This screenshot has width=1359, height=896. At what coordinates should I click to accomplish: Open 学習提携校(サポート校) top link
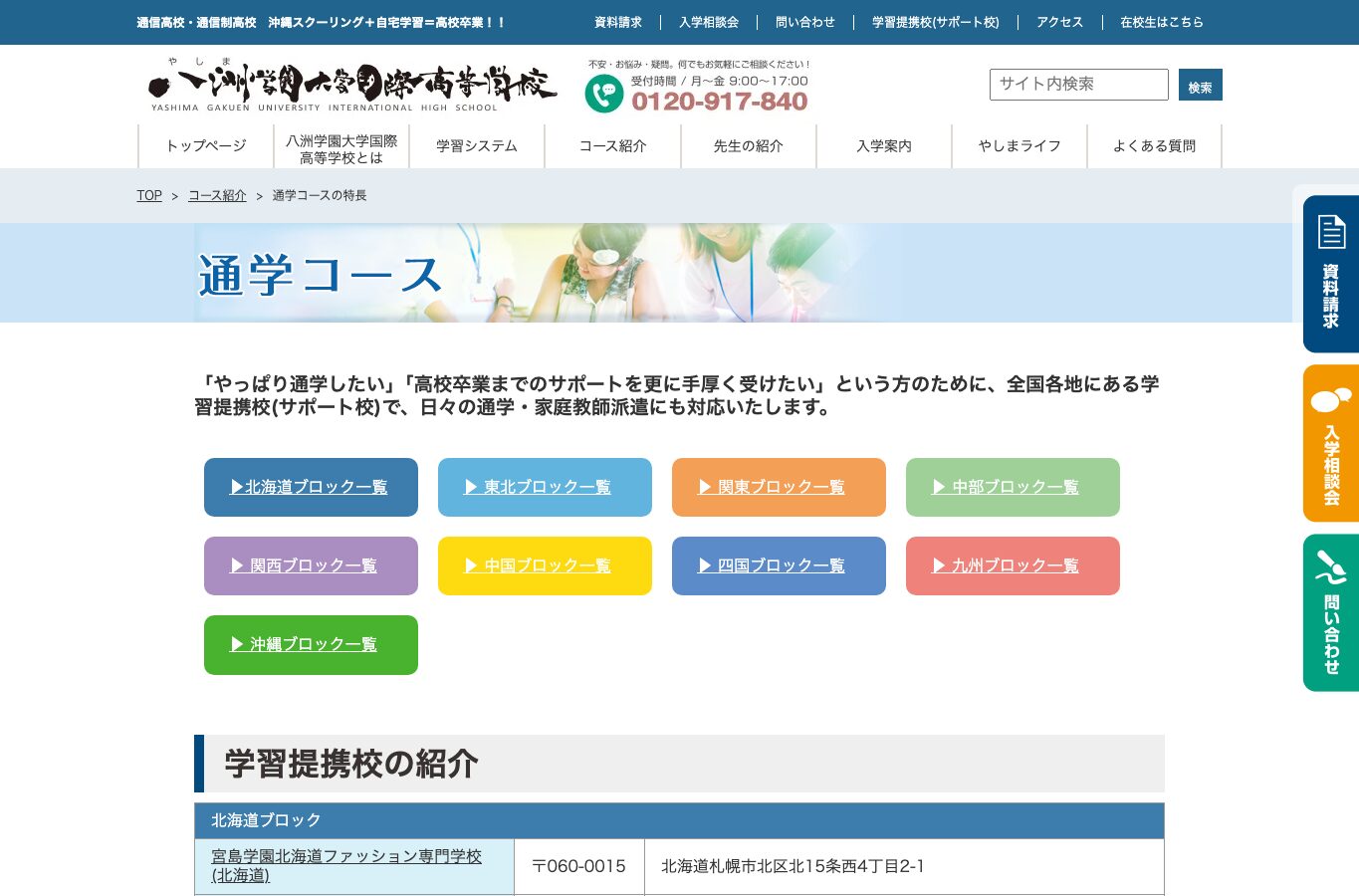(x=936, y=22)
